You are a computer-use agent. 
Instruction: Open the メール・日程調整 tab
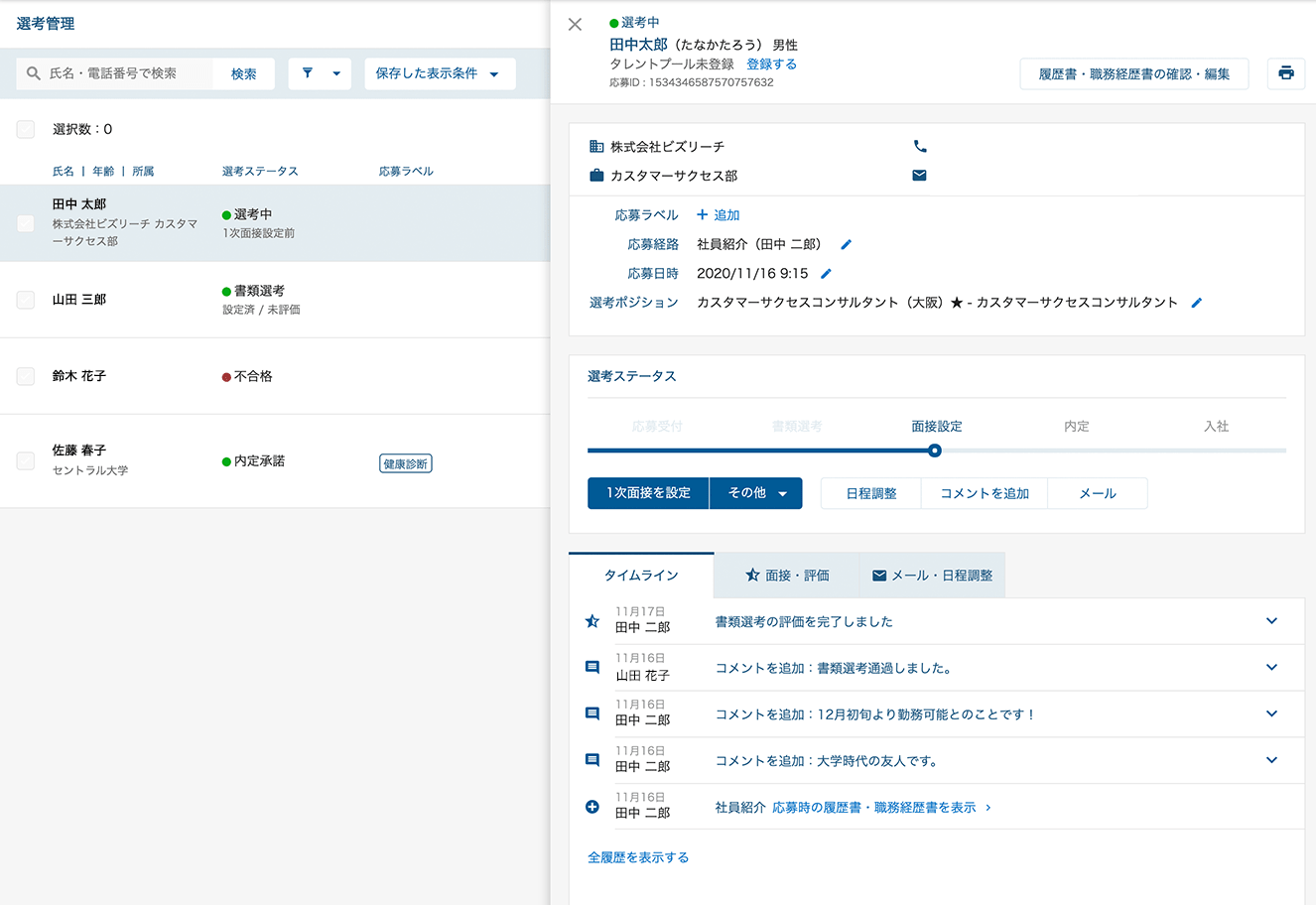point(932,576)
